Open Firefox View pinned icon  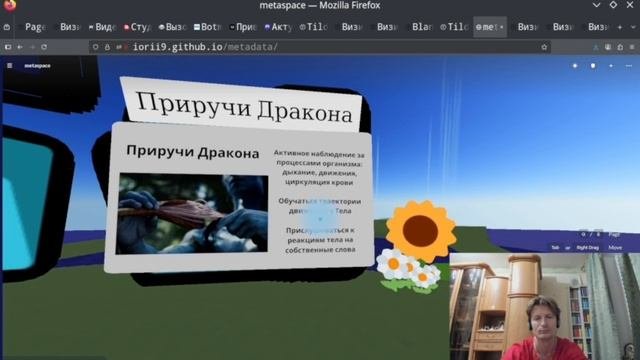coord(7,27)
